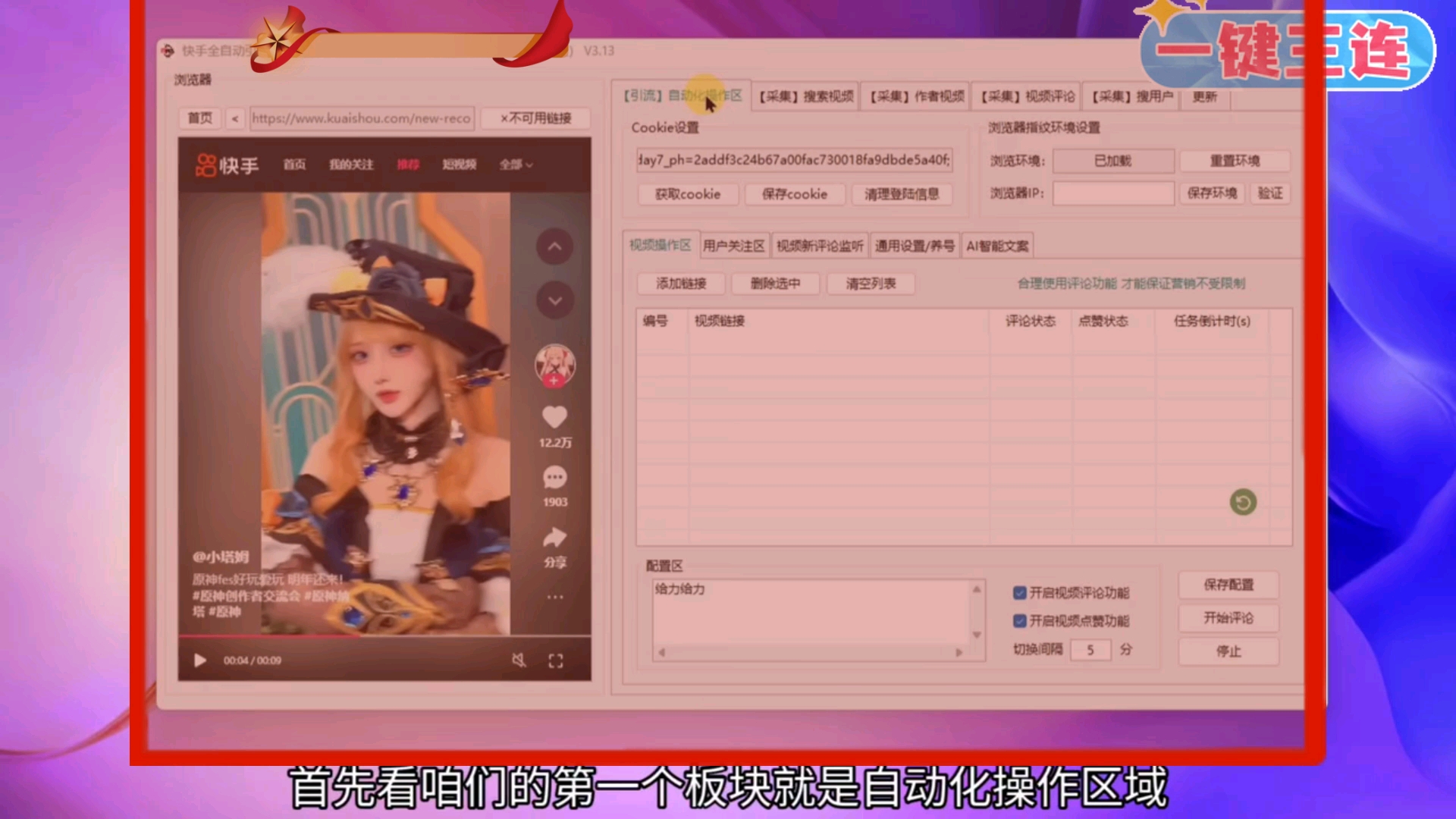Click the 清理登陆信息 button
The width and height of the screenshot is (1456, 819).
(902, 194)
